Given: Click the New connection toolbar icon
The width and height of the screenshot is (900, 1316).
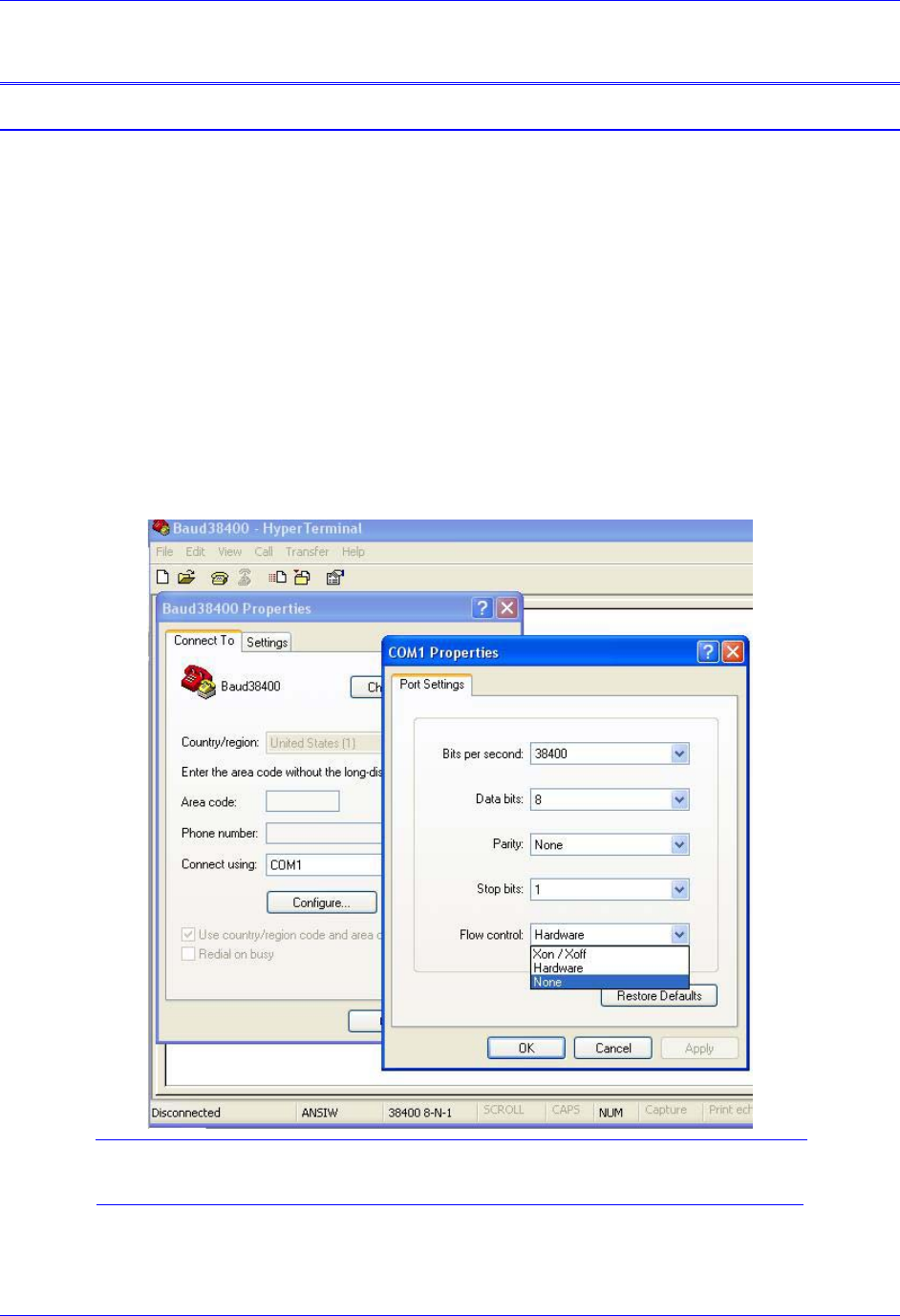Looking at the screenshot, I should click(162, 577).
